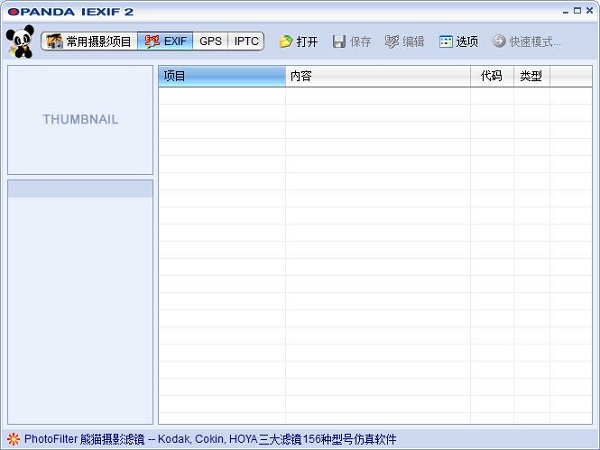Image resolution: width=600 pixels, height=450 pixels.
Task: Click the 代码 column header
Action: tap(491, 76)
